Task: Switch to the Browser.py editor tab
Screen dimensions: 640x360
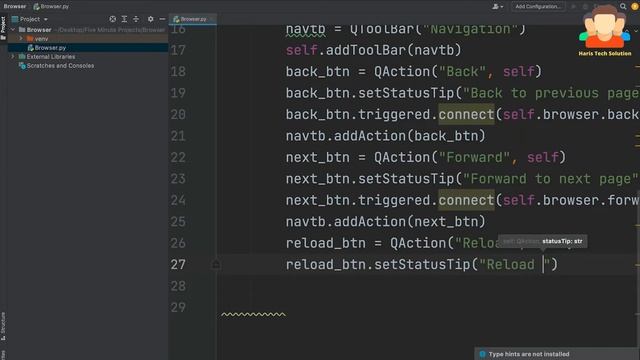Action: pos(193,19)
